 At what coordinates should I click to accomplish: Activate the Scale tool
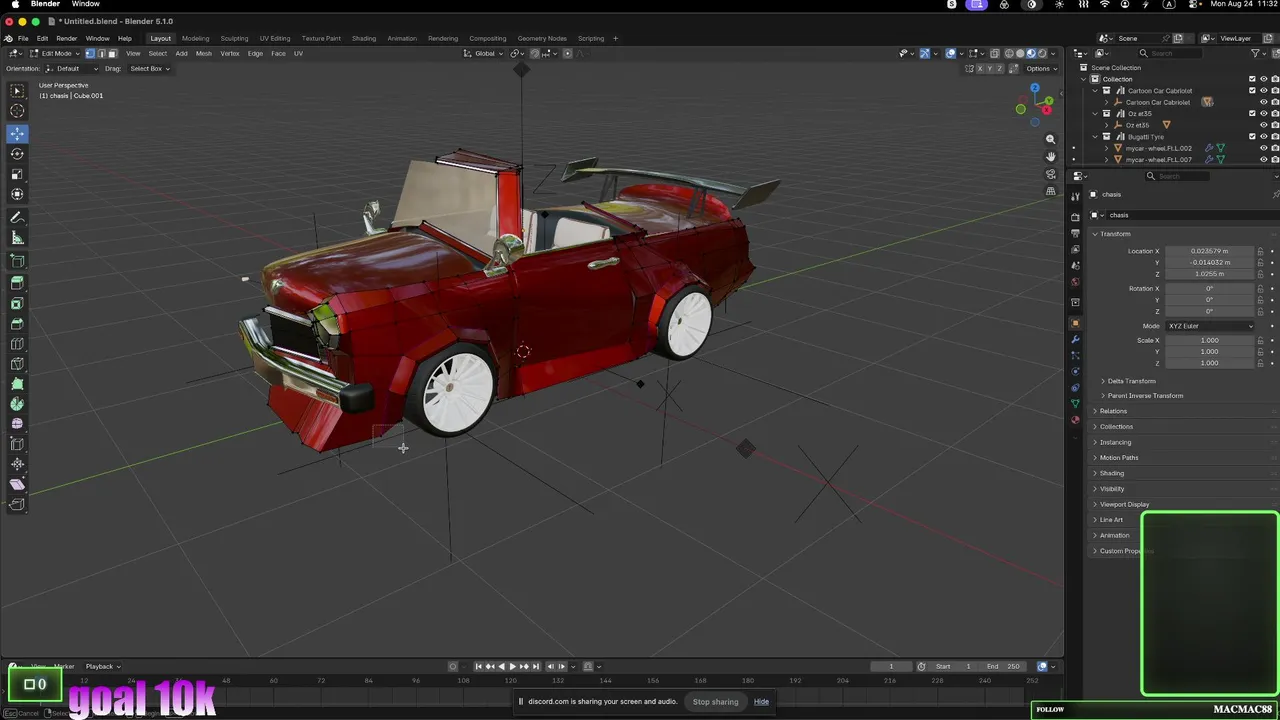tap(17, 174)
